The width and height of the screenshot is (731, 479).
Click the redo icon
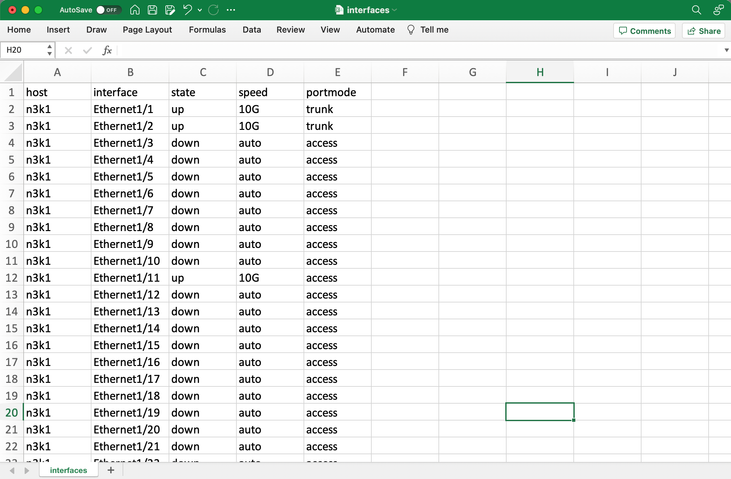[x=214, y=10]
